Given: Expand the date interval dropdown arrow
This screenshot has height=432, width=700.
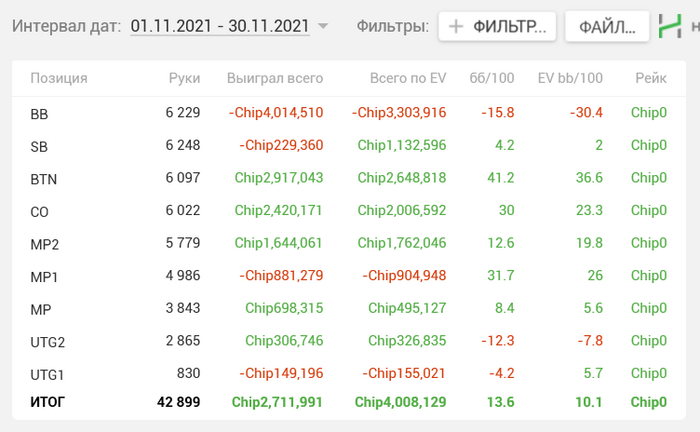Looking at the screenshot, I should (x=323, y=26).
